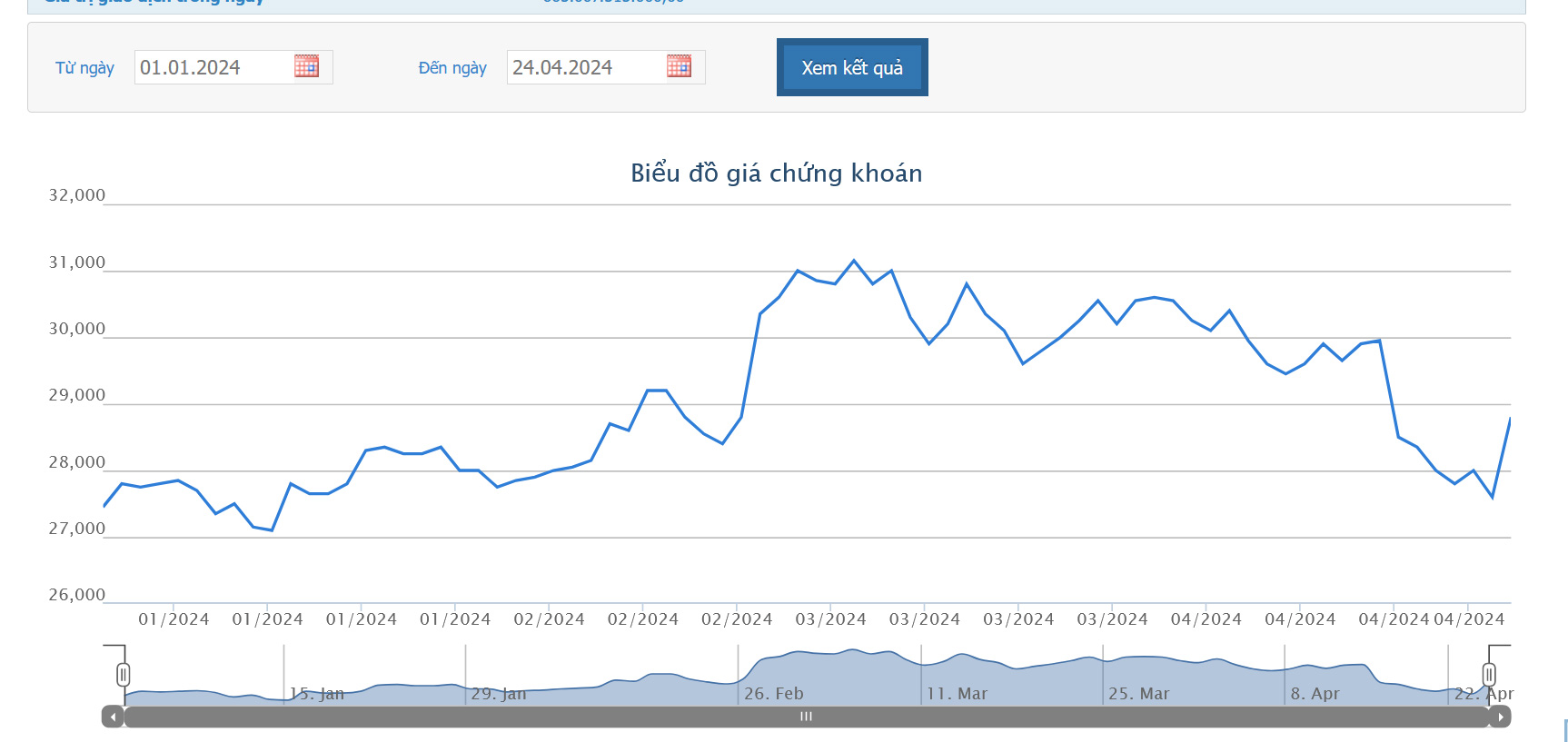The width and height of the screenshot is (1568, 742).
Task: Click the scrollbar grip in the center
Action: pos(806,717)
